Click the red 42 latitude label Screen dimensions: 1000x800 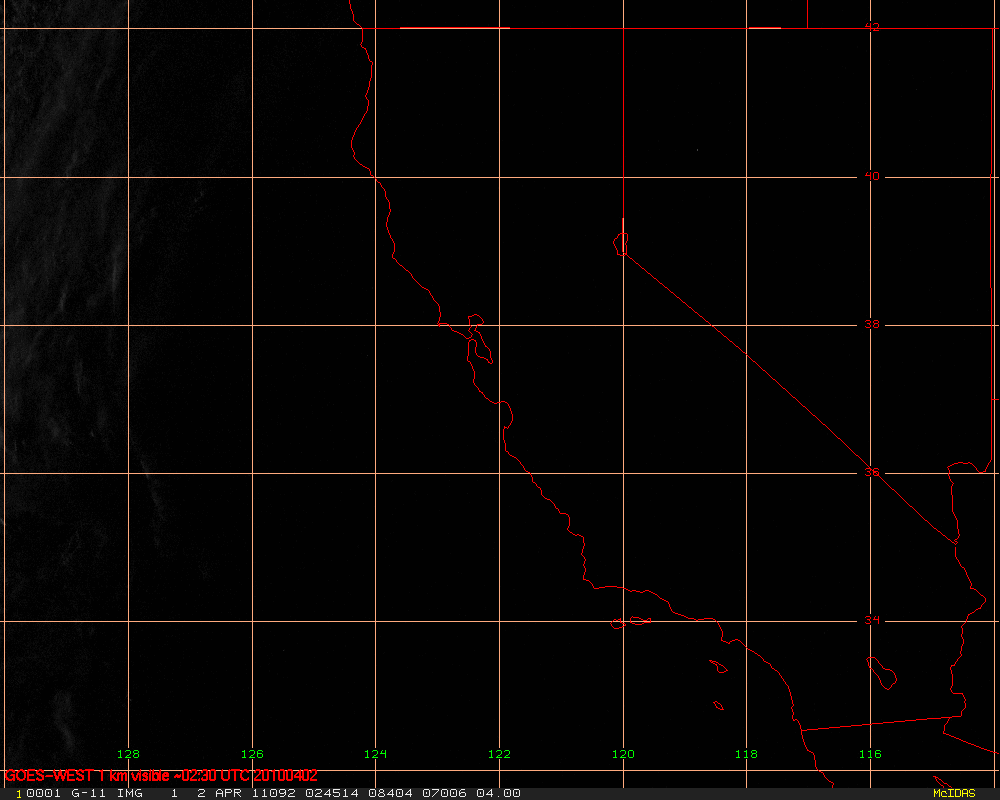click(872, 27)
